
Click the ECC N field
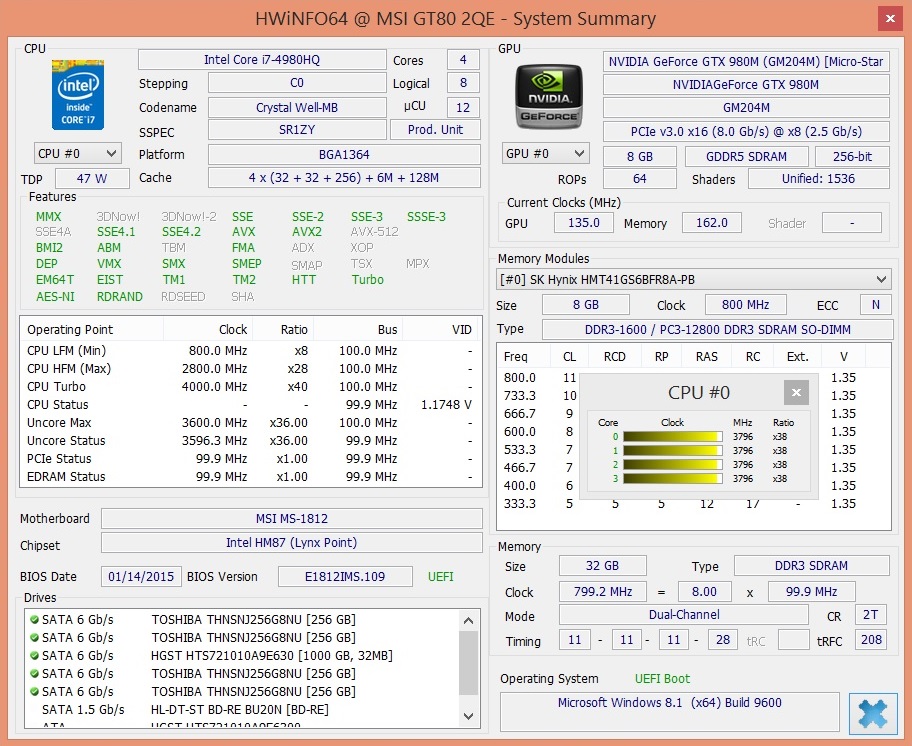point(875,305)
